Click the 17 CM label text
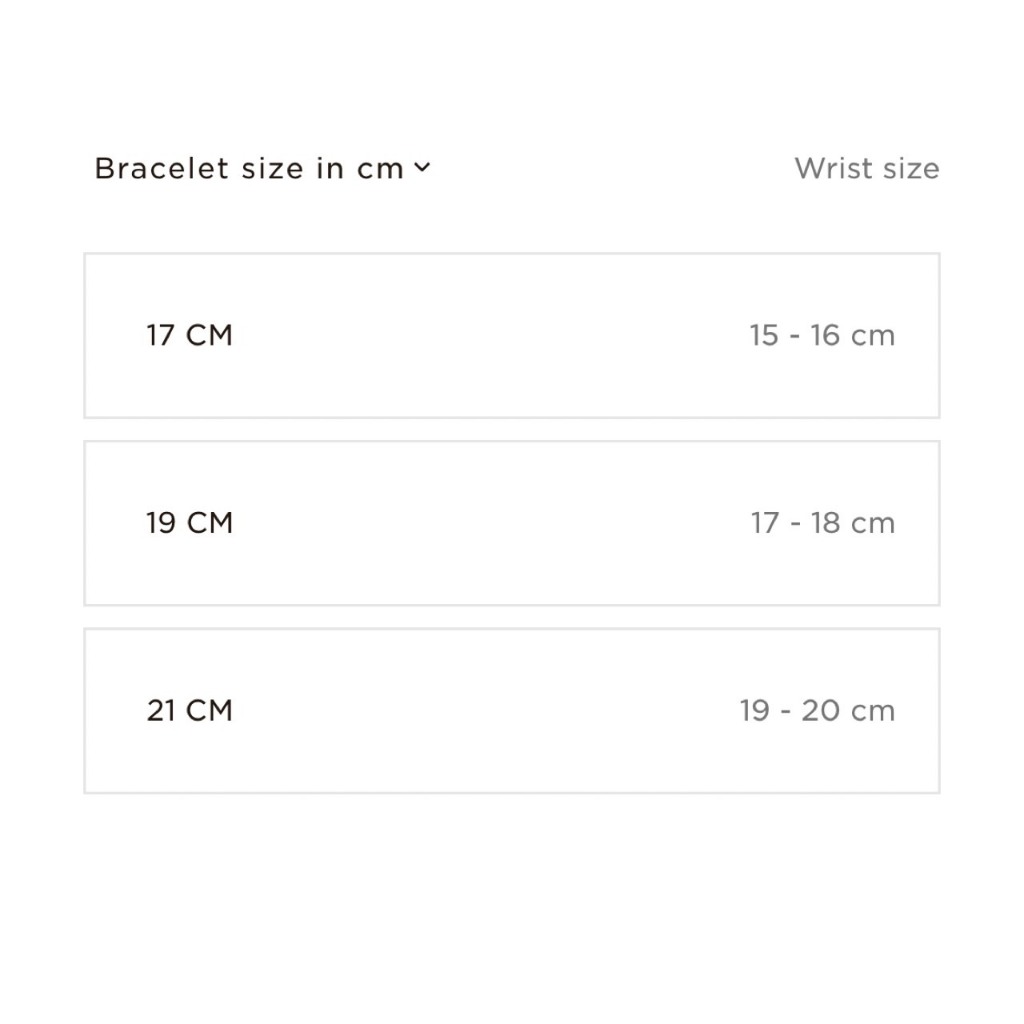The width and height of the screenshot is (1024, 1024). click(189, 335)
